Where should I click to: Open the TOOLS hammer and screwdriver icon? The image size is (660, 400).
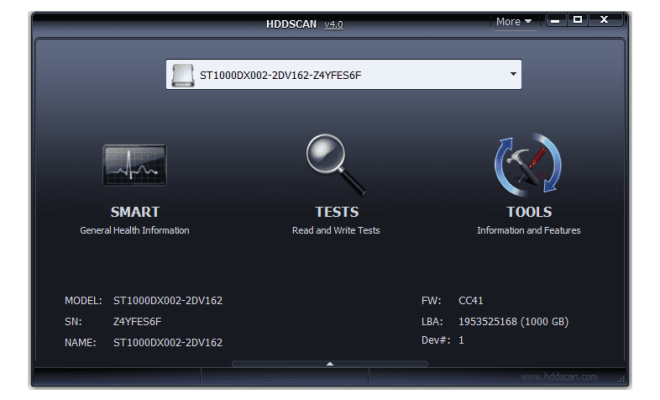coord(528,165)
